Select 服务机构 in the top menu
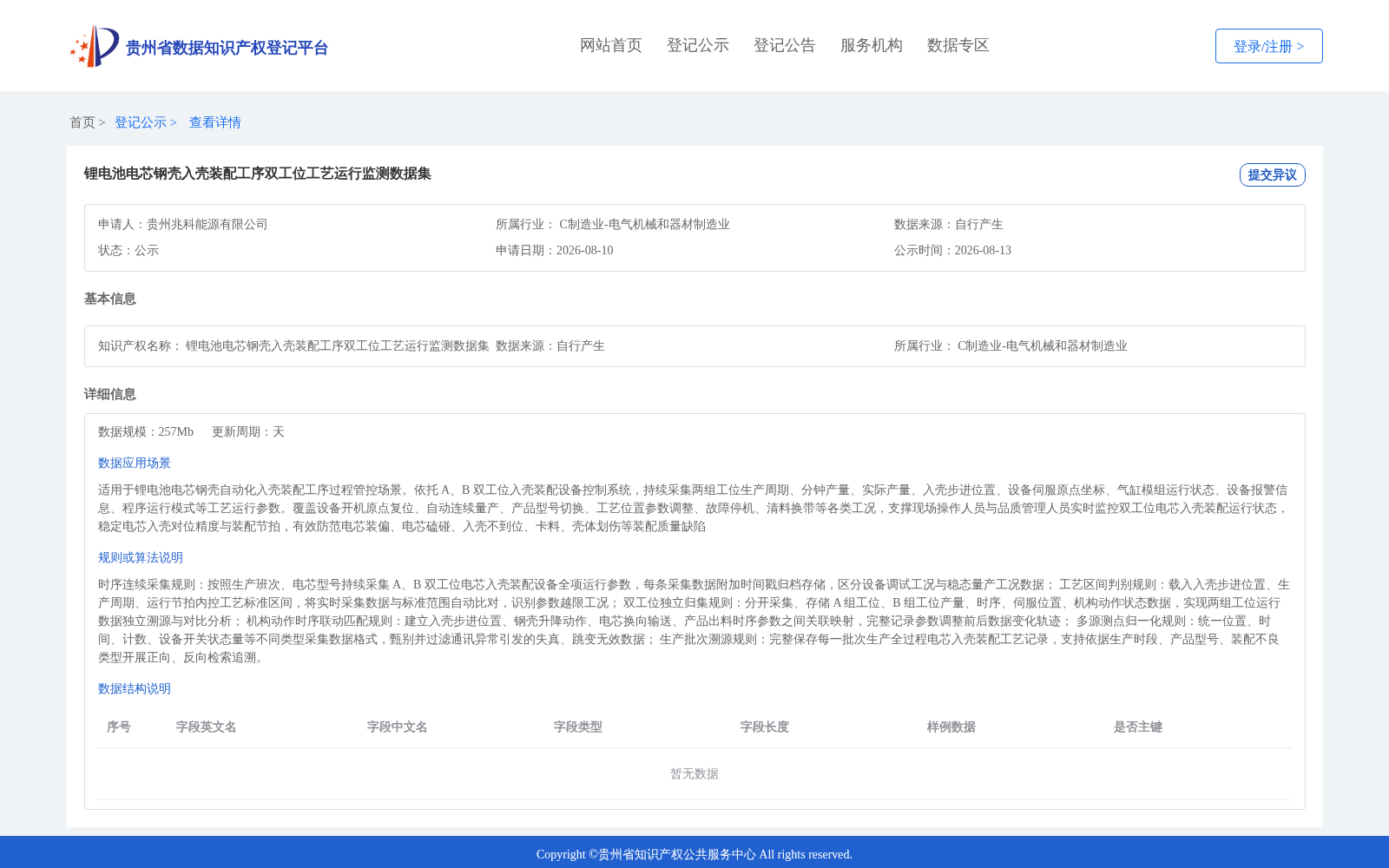Viewport: 1389px width, 868px height. (x=872, y=45)
